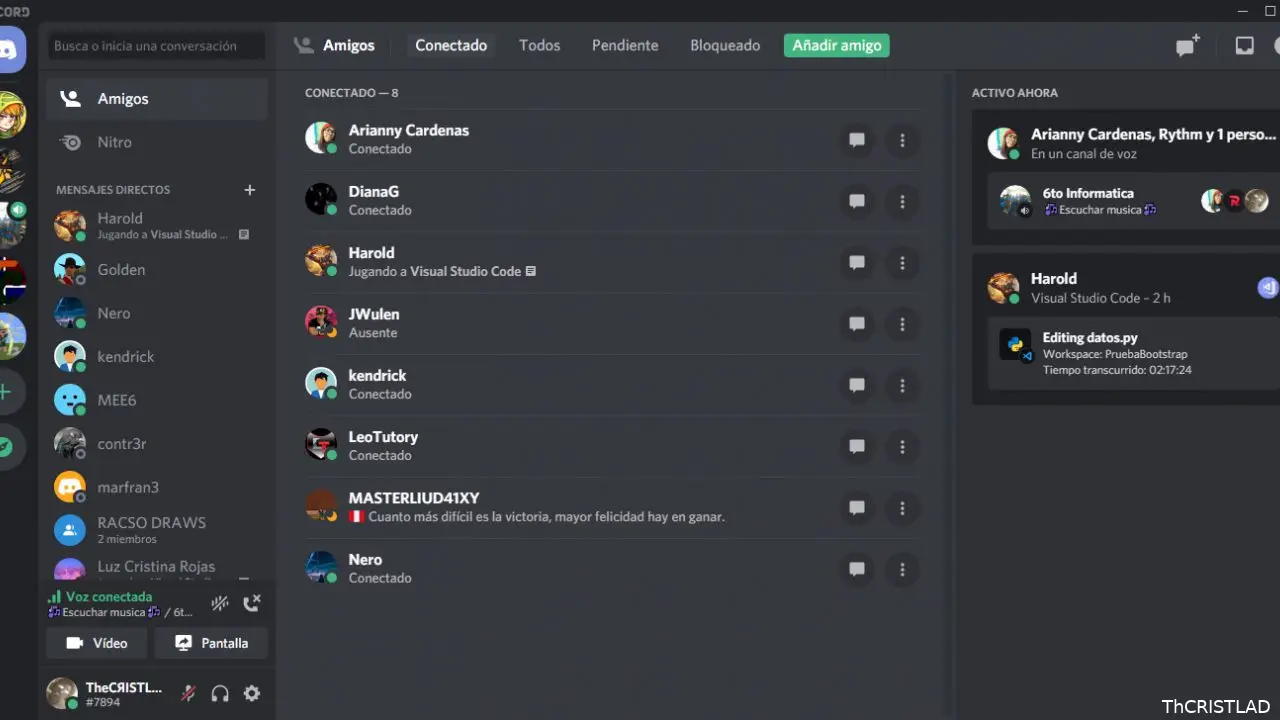Viewport: 1280px width, 720px height.
Task: Open MEE6 direct message
Action: pyautogui.click(x=157, y=400)
